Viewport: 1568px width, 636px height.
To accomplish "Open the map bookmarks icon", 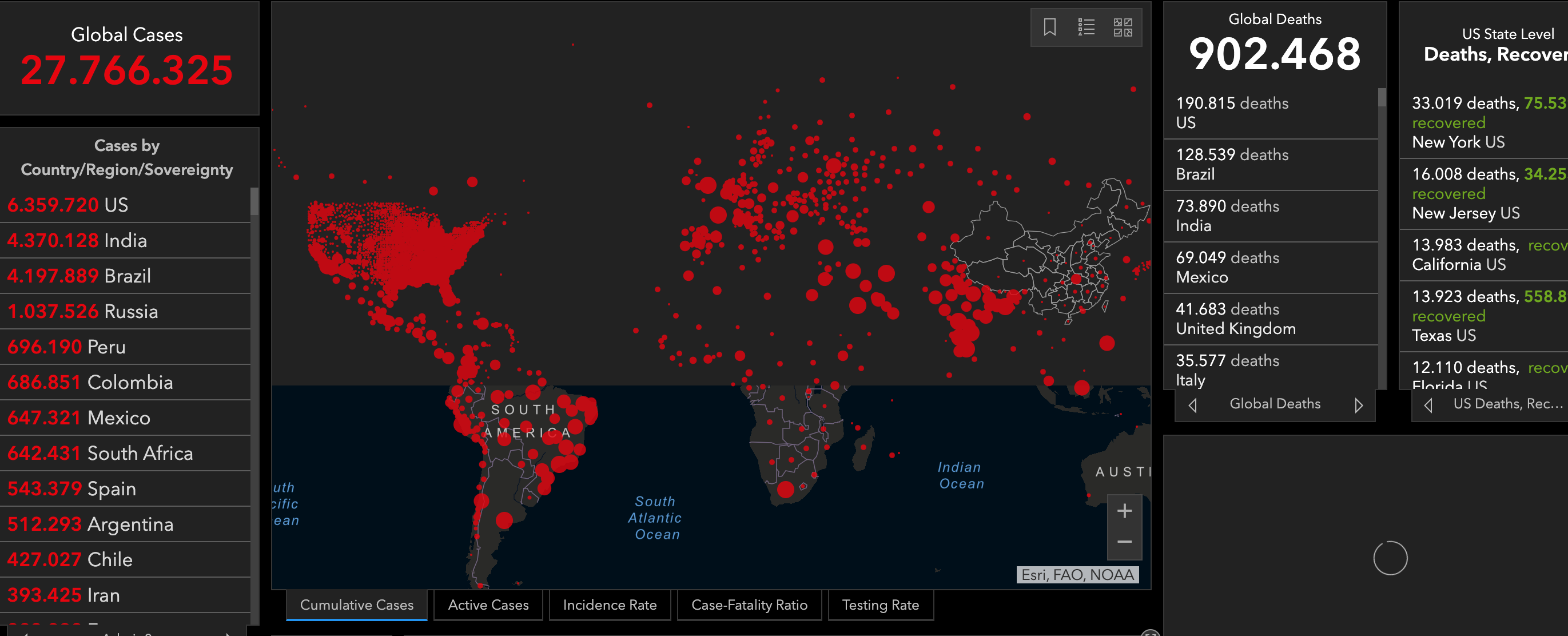I will click(1049, 27).
